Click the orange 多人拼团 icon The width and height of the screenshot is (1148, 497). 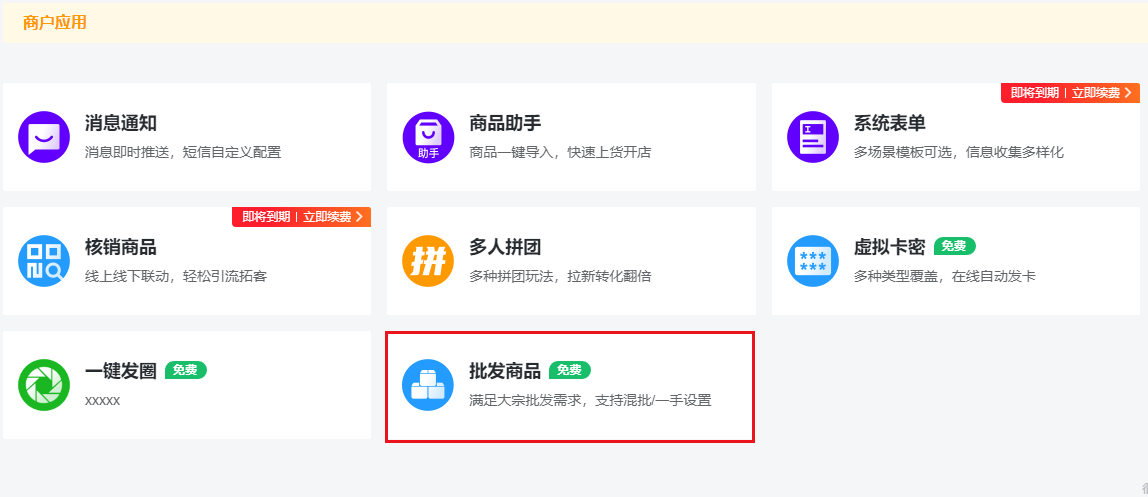pos(428,261)
